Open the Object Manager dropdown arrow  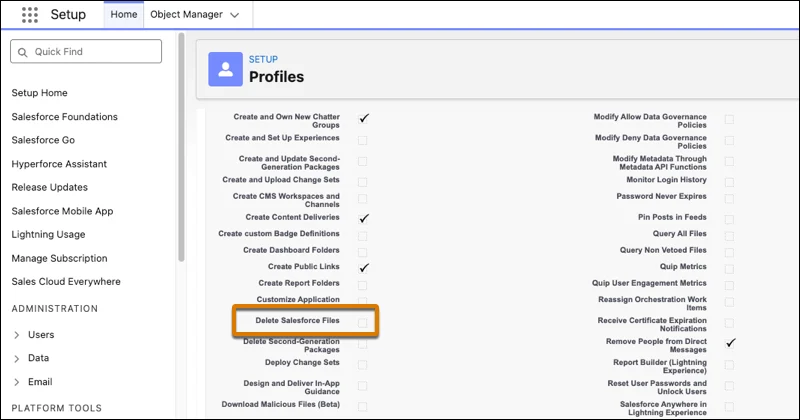[x=235, y=15]
